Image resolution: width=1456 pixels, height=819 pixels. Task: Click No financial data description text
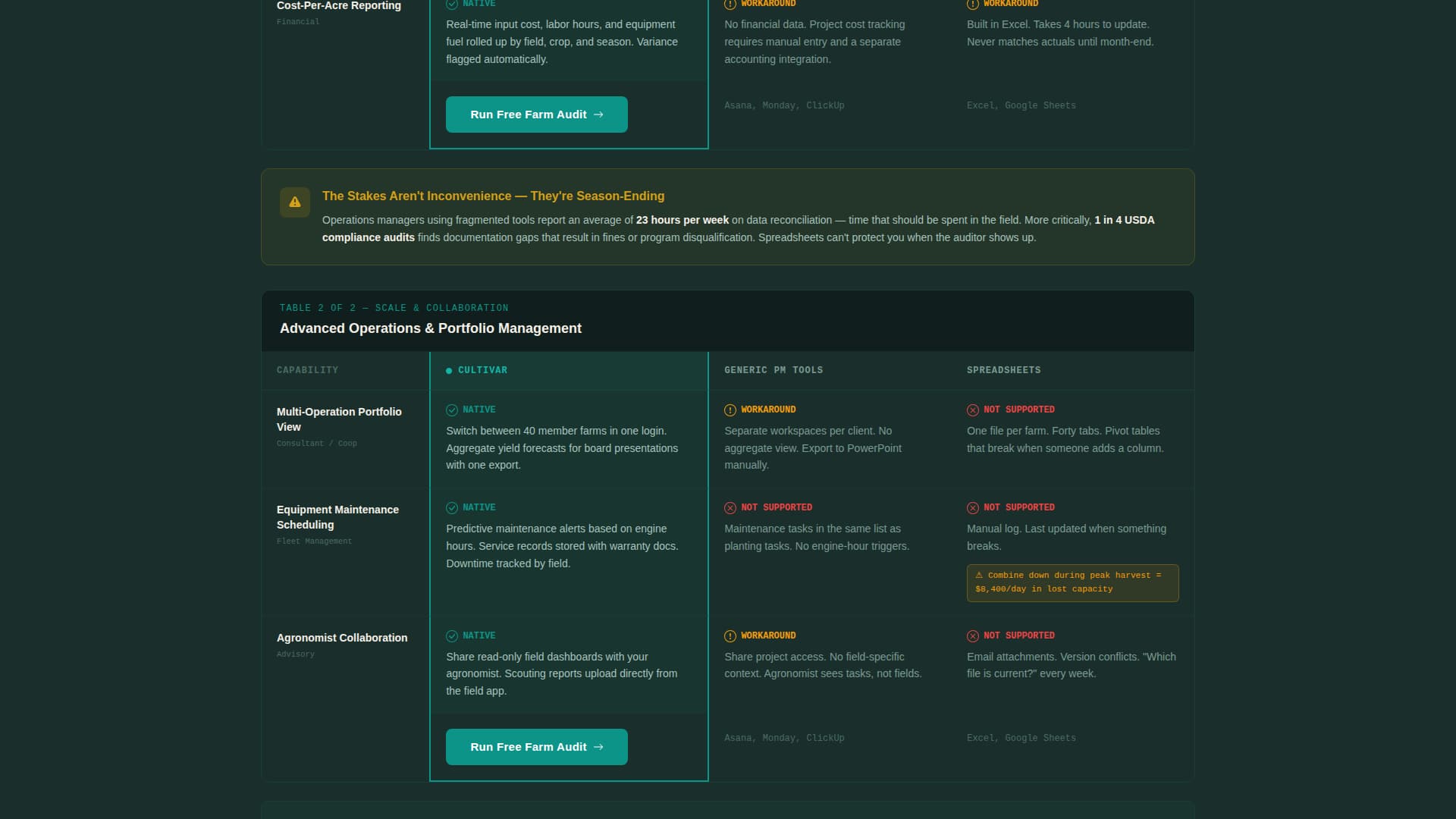coord(814,42)
